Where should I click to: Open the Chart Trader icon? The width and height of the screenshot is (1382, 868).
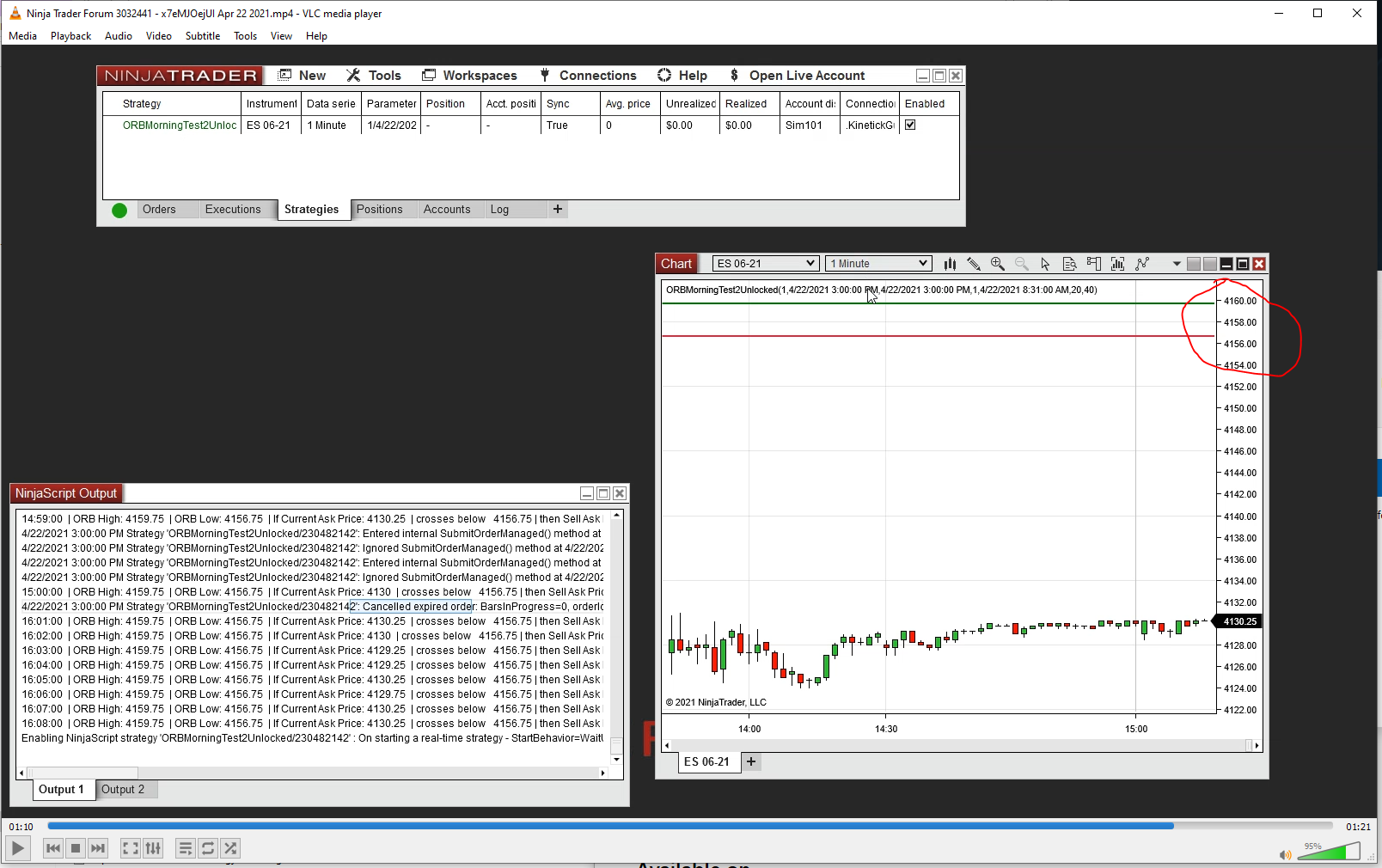tap(1094, 264)
